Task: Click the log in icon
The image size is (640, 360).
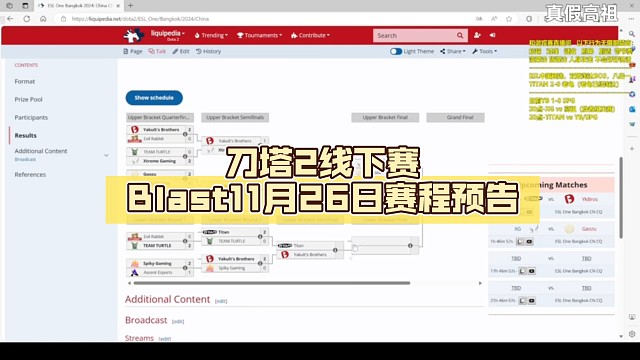Action: click(x=493, y=36)
